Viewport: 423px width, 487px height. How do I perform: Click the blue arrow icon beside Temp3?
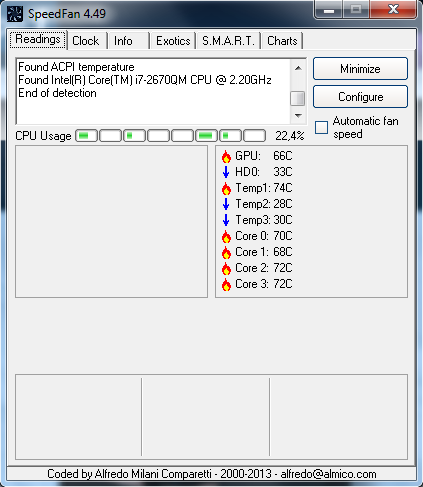click(226, 220)
